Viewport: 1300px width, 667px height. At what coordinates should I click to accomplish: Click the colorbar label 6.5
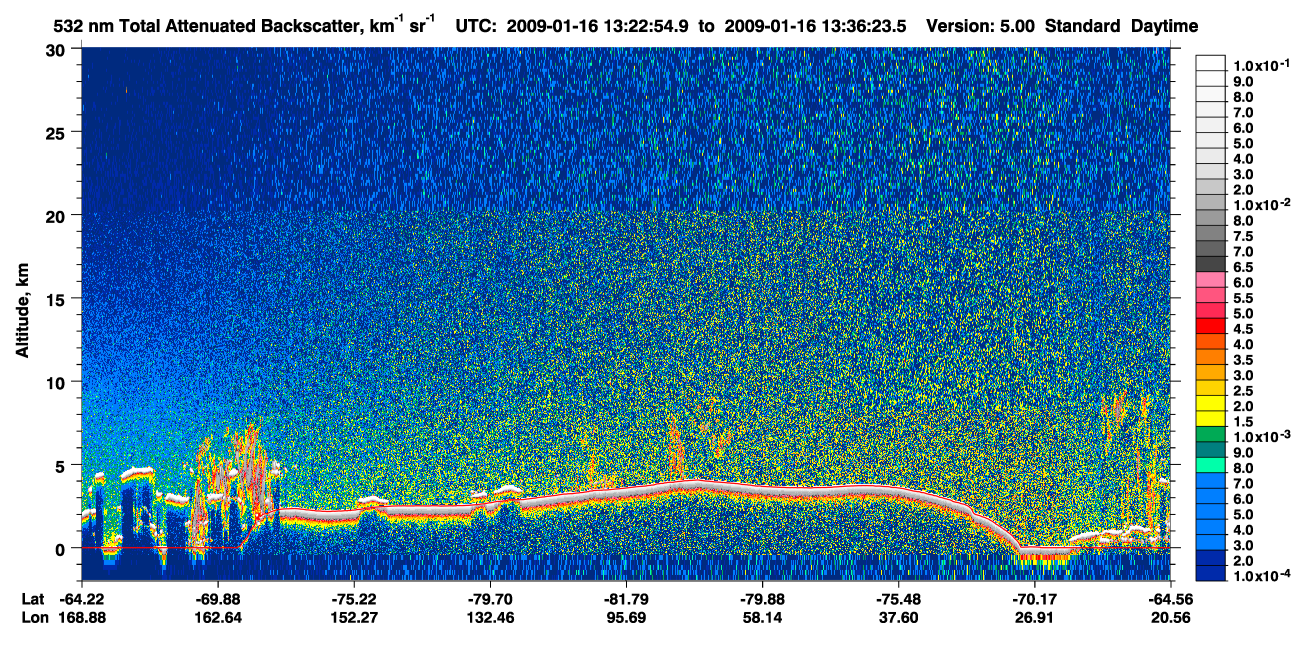1243,266
